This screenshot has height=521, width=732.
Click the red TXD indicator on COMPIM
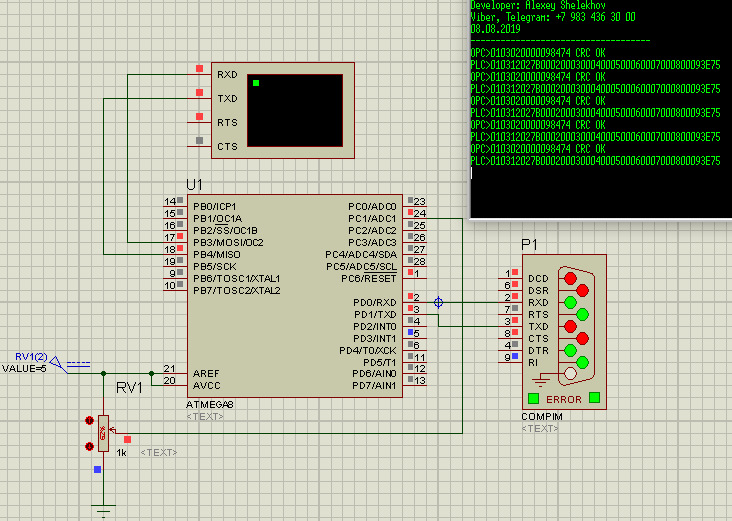(x=570, y=326)
